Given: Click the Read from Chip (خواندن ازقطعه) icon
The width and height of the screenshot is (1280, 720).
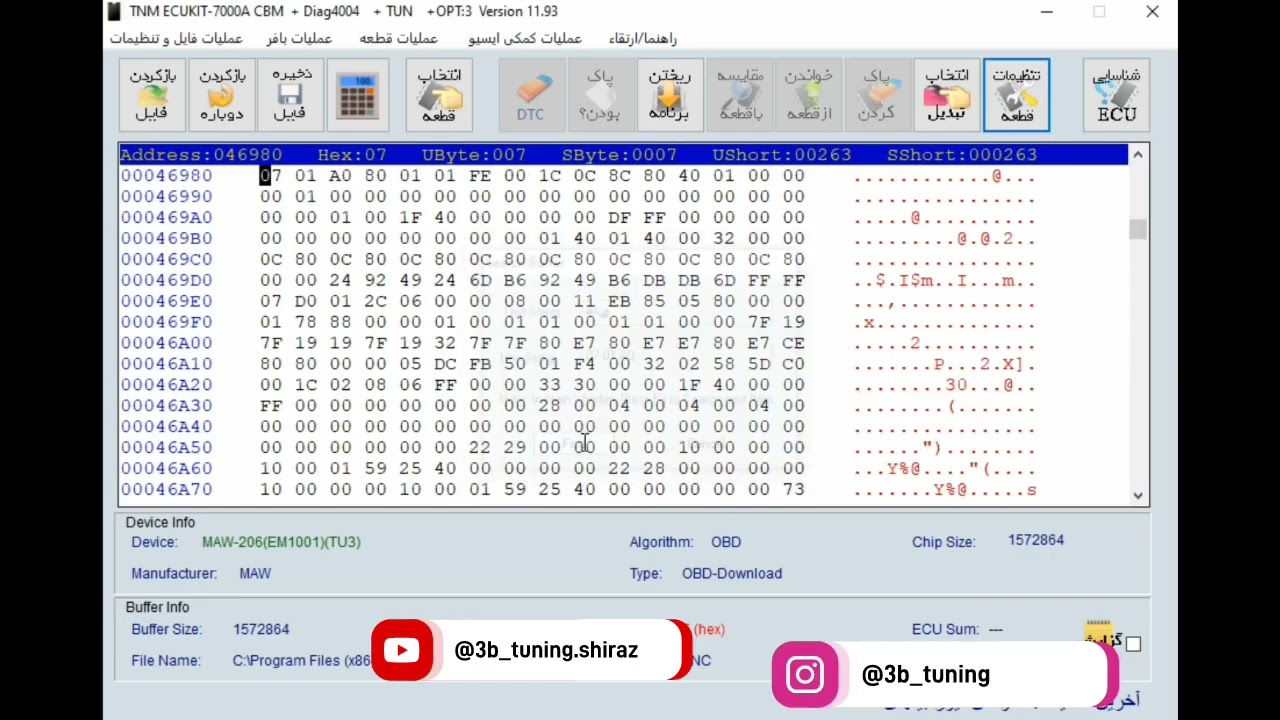Looking at the screenshot, I should click(808, 95).
